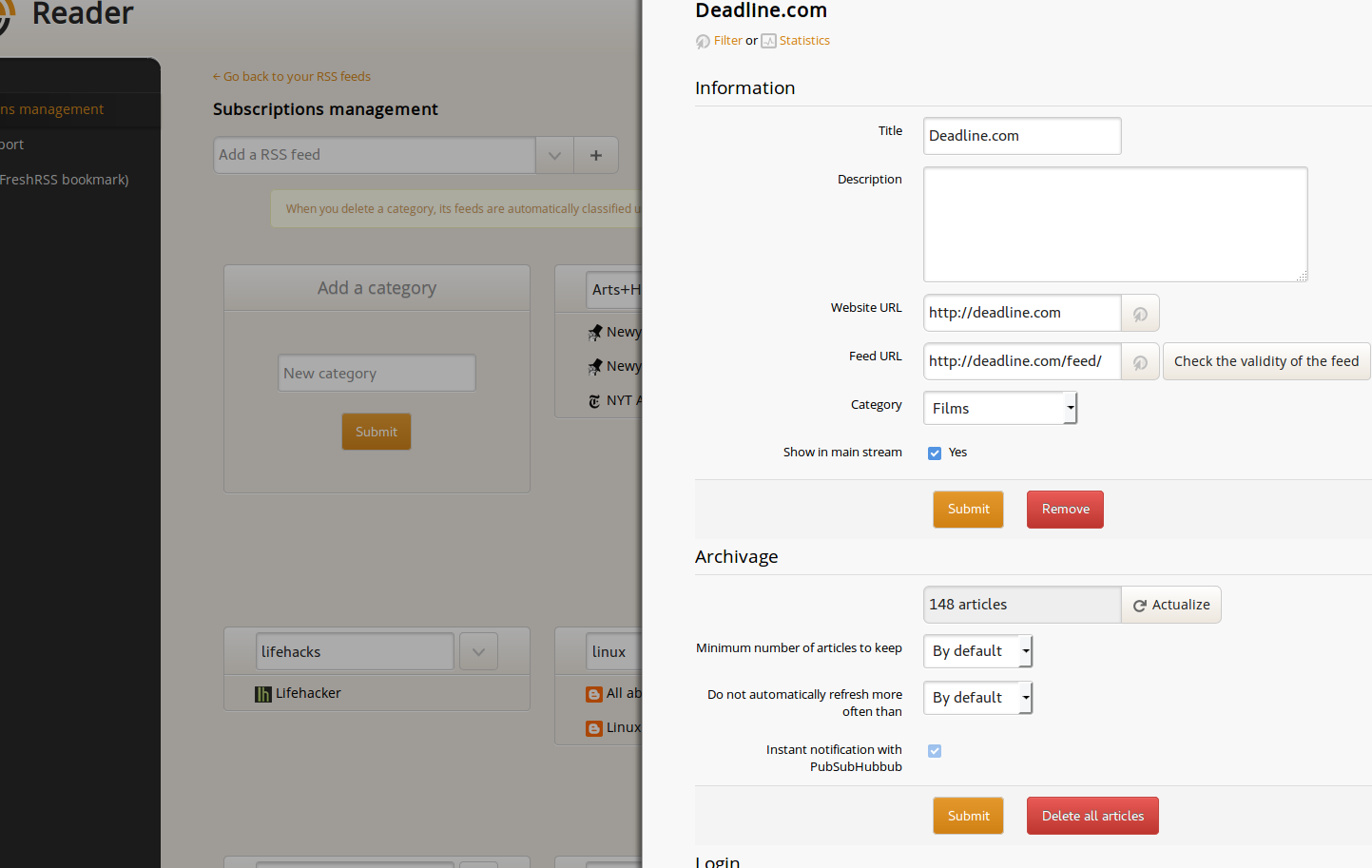Click the RSS icon beside Website URL
The height and width of the screenshot is (868, 1372).
pyautogui.click(x=1139, y=313)
